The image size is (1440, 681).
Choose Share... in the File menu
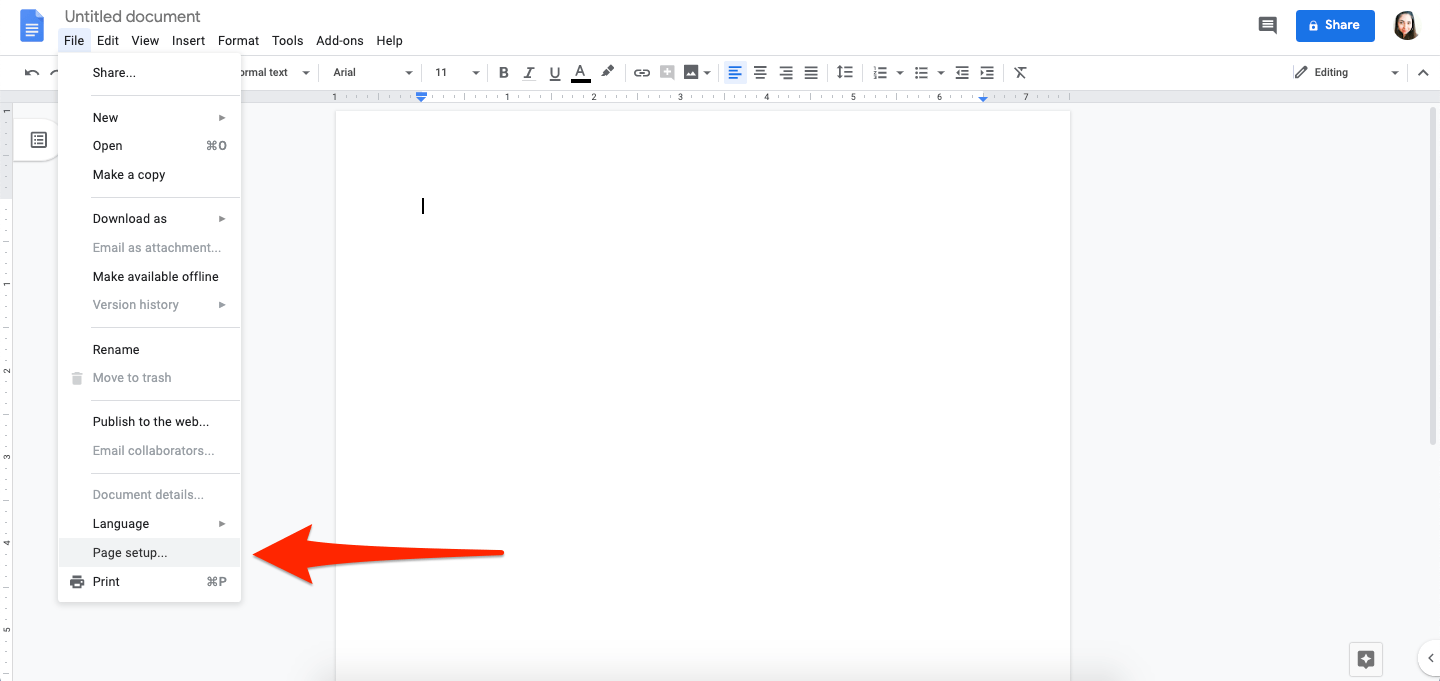pos(150,73)
